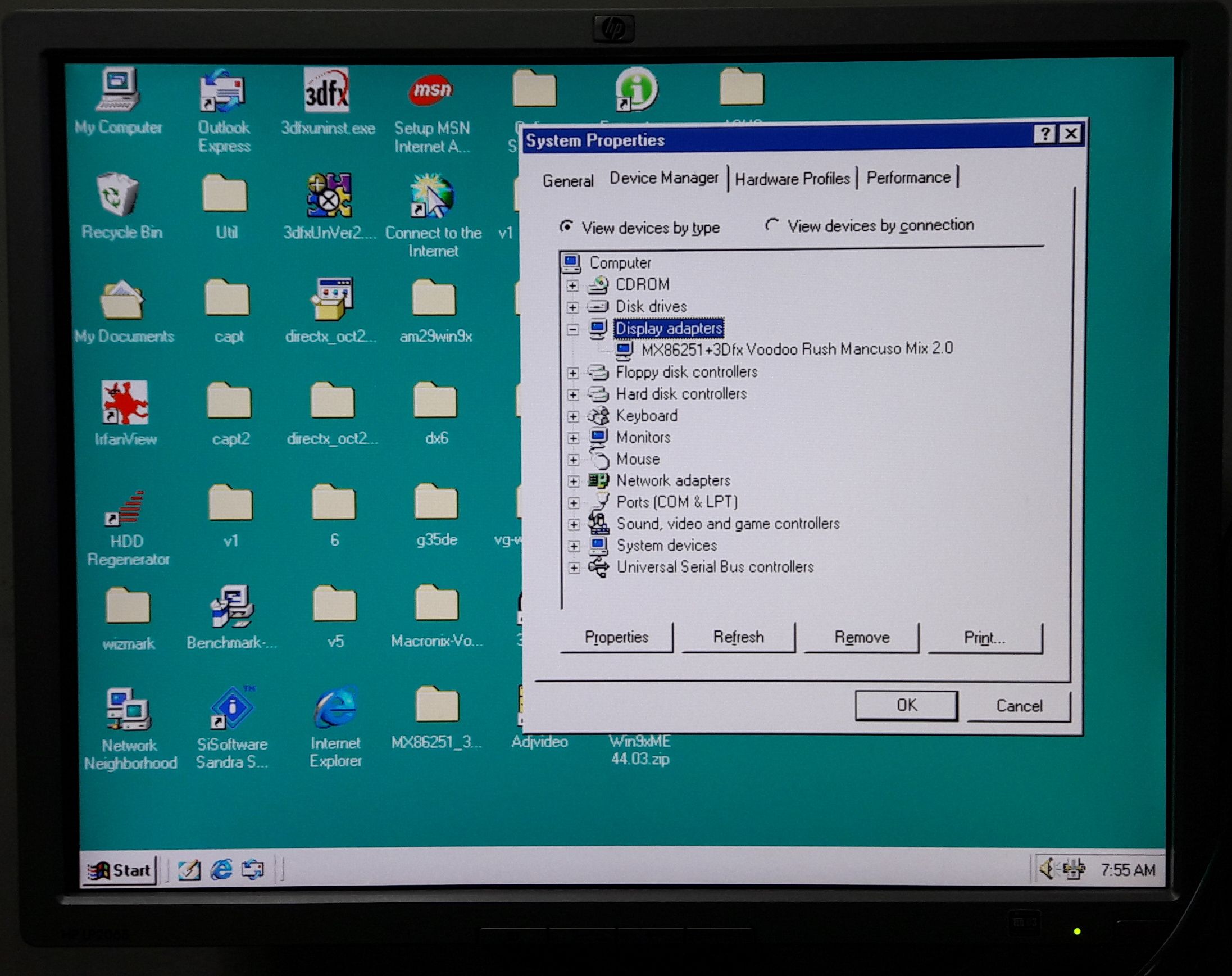1232x976 pixels.
Task: Click the taskbar clock 7:55 AM
Action: coord(1128,870)
